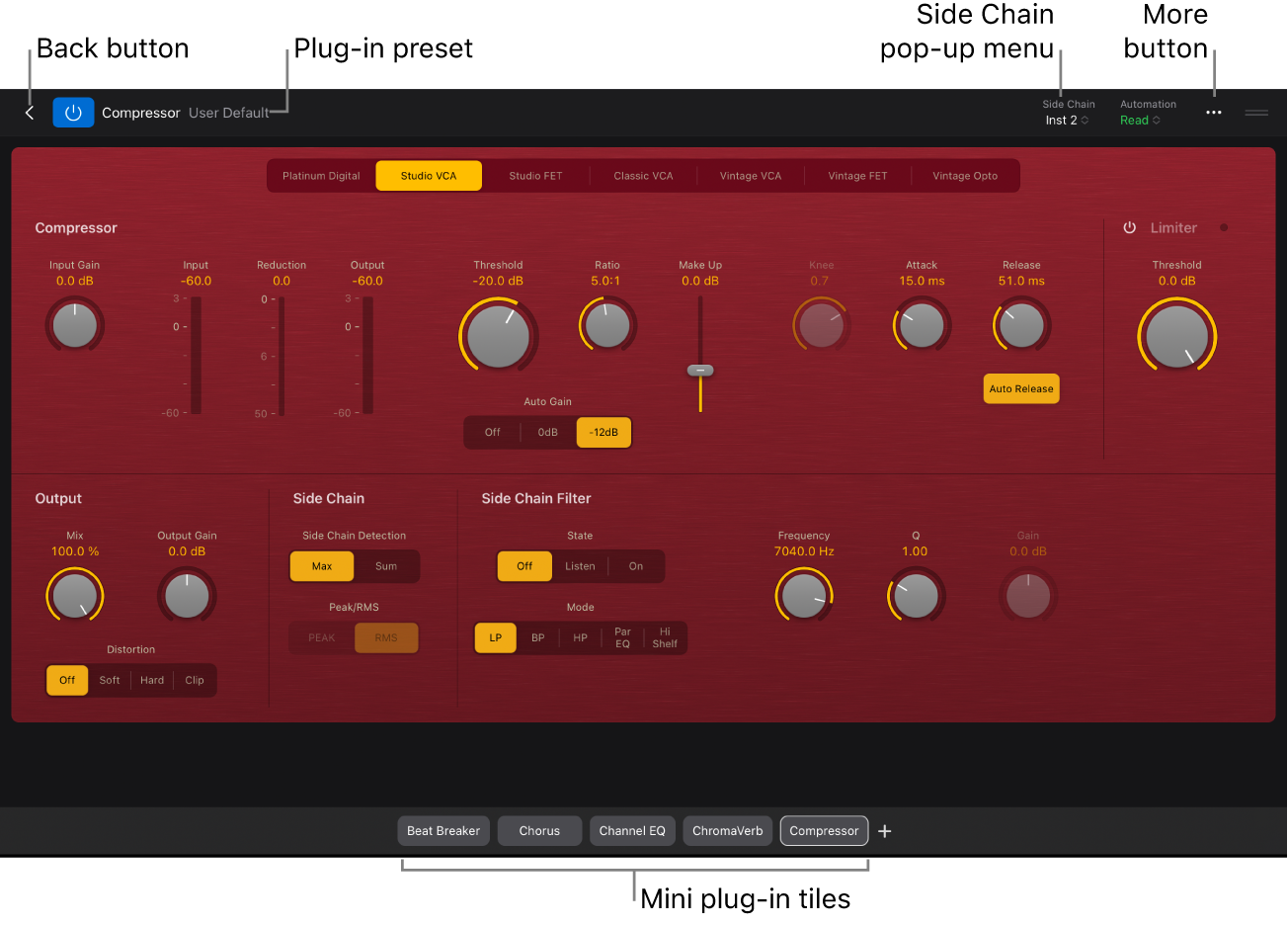
Task: Click the Knee knob
Action: coord(821,325)
